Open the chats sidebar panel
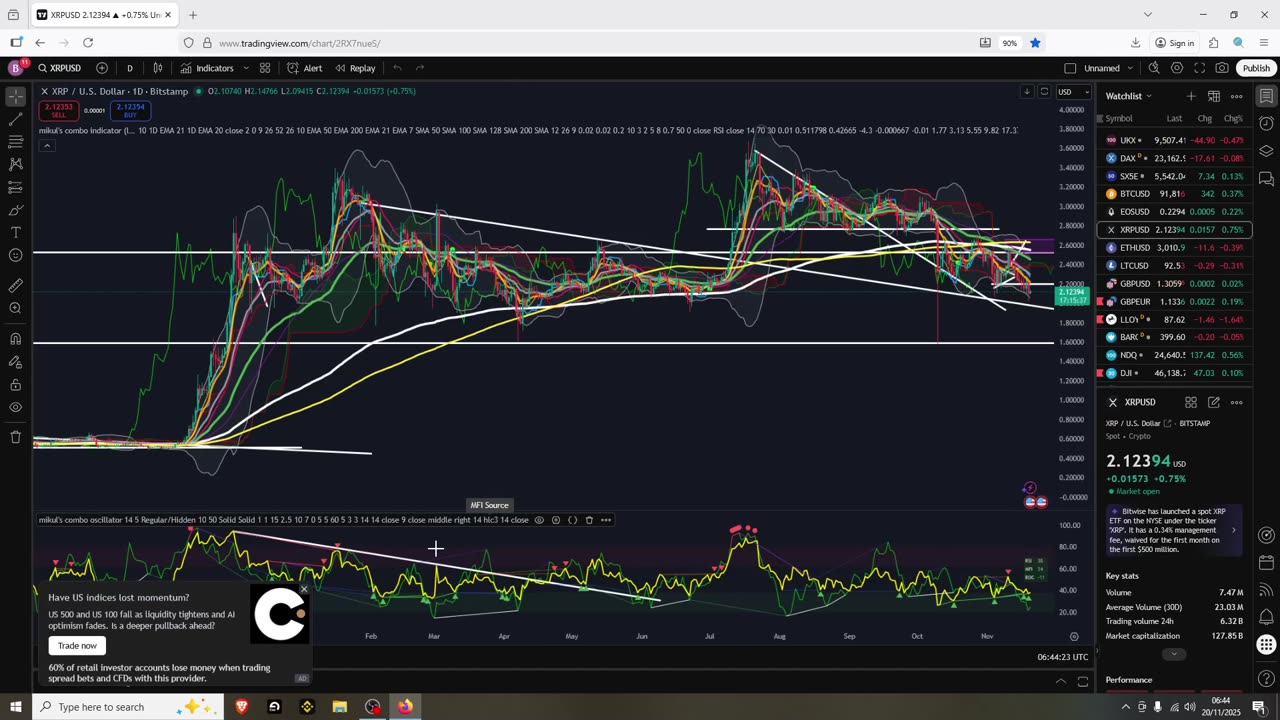Screen dimensions: 1280x720 (x=1266, y=179)
